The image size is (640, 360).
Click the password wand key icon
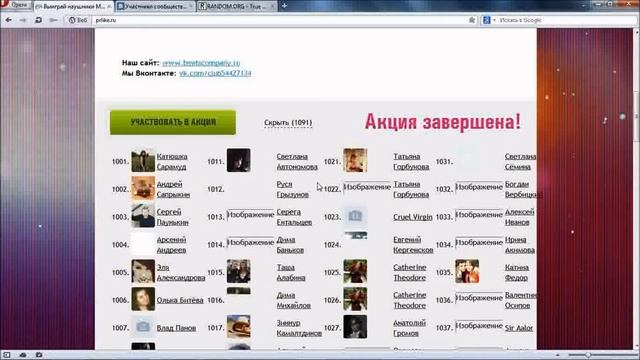[53, 20]
